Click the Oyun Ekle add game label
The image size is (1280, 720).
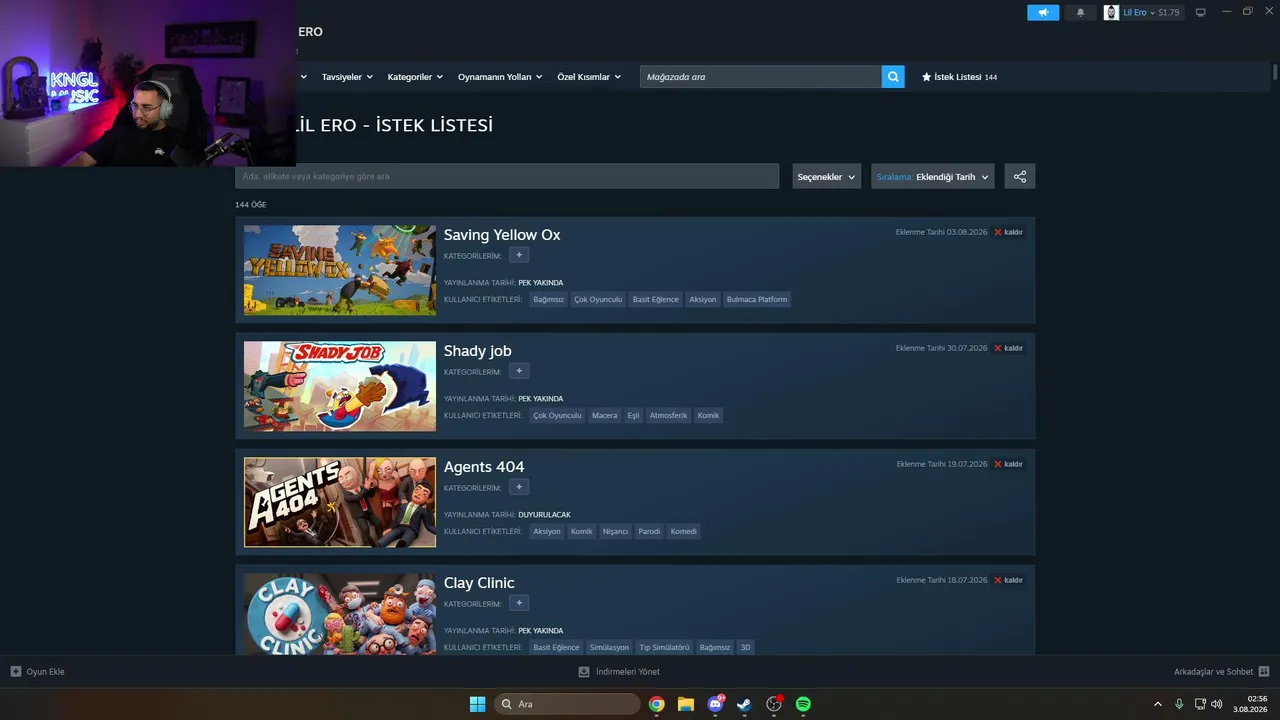pyautogui.click(x=45, y=672)
